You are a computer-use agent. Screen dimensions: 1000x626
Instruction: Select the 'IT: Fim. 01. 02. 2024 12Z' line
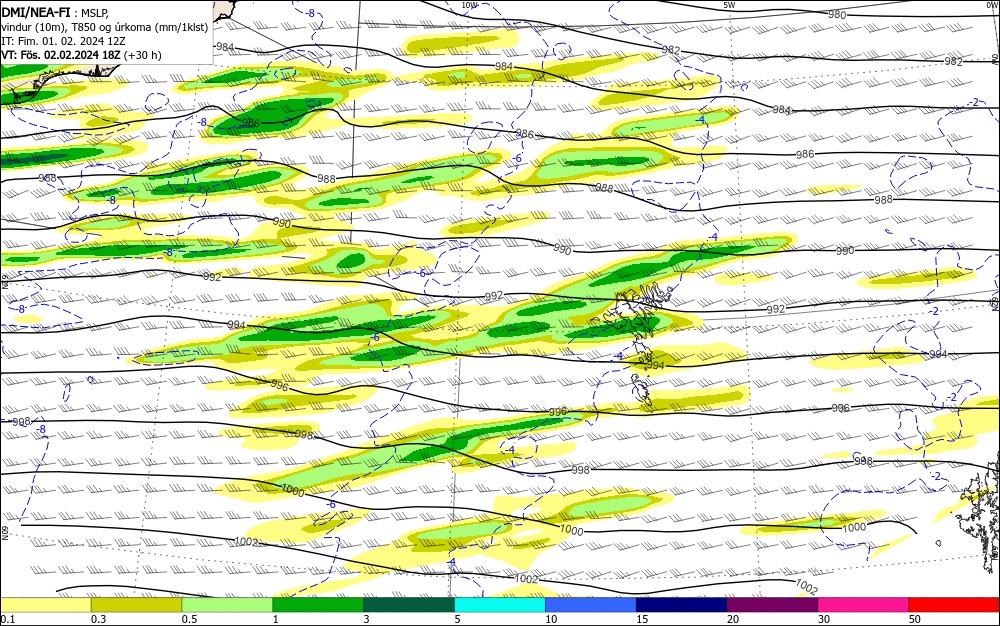(x=64, y=41)
